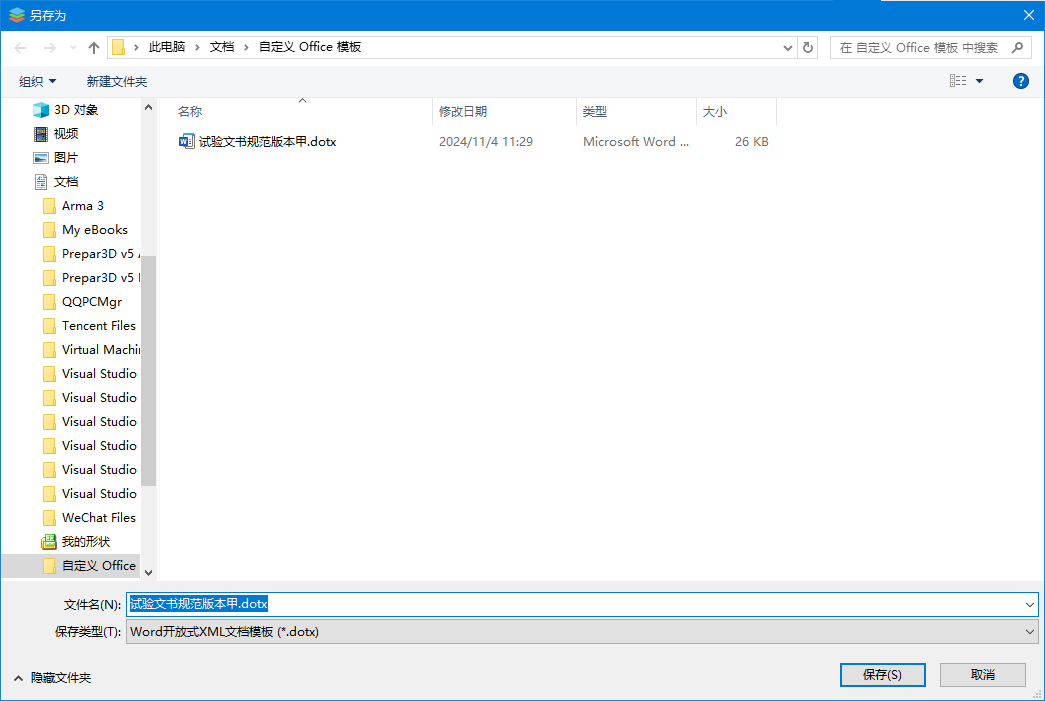Image resolution: width=1045 pixels, height=701 pixels.
Task: Click navigation pane scroll down arrow
Action: pyautogui.click(x=149, y=572)
